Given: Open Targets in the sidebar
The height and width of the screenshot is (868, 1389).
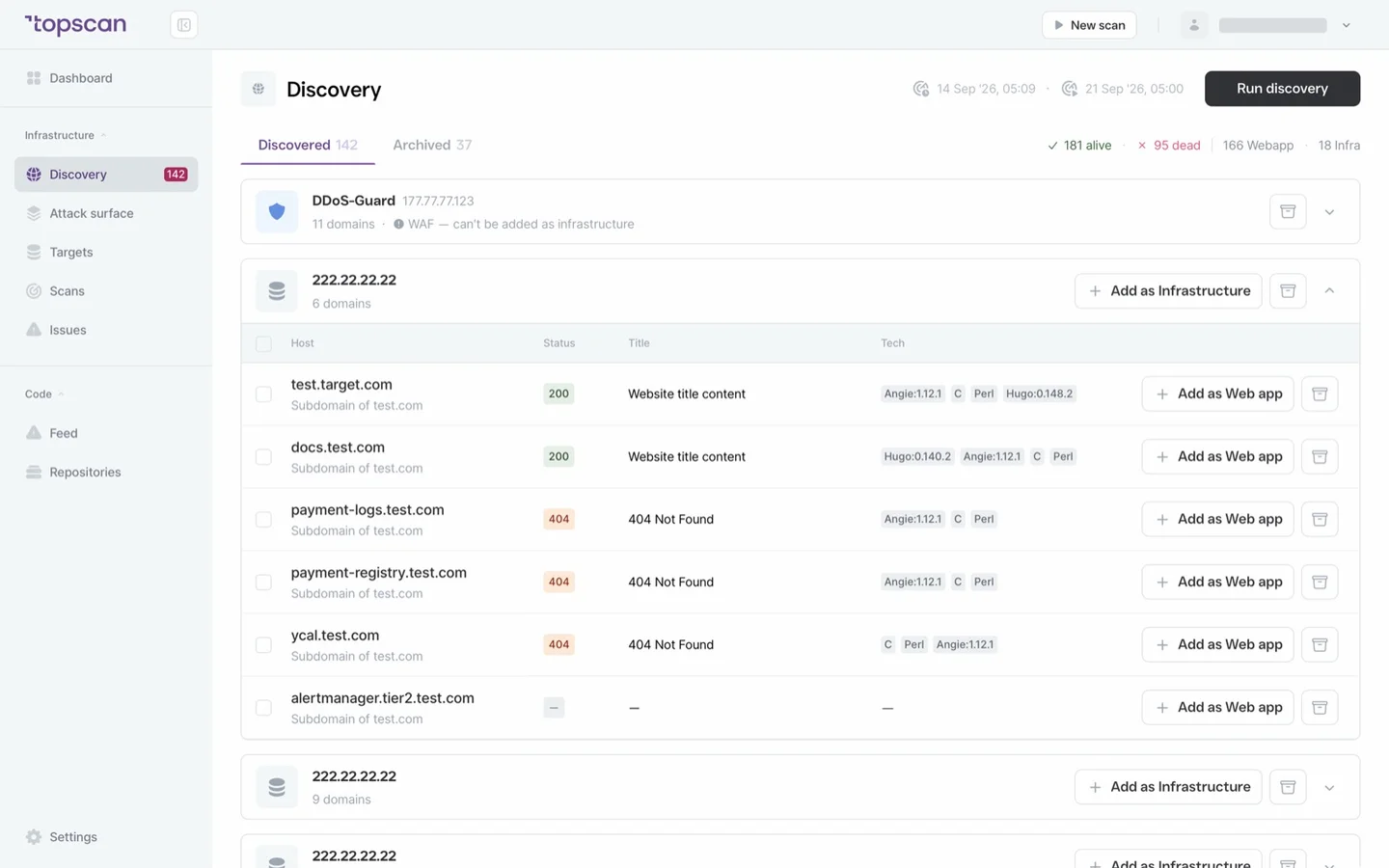Looking at the screenshot, I should tap(106, 252).
